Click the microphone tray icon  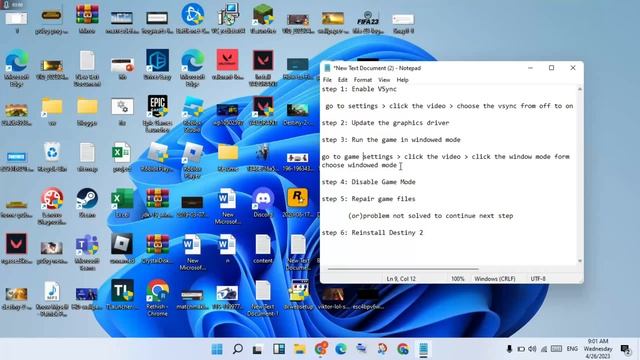[509, 349]
